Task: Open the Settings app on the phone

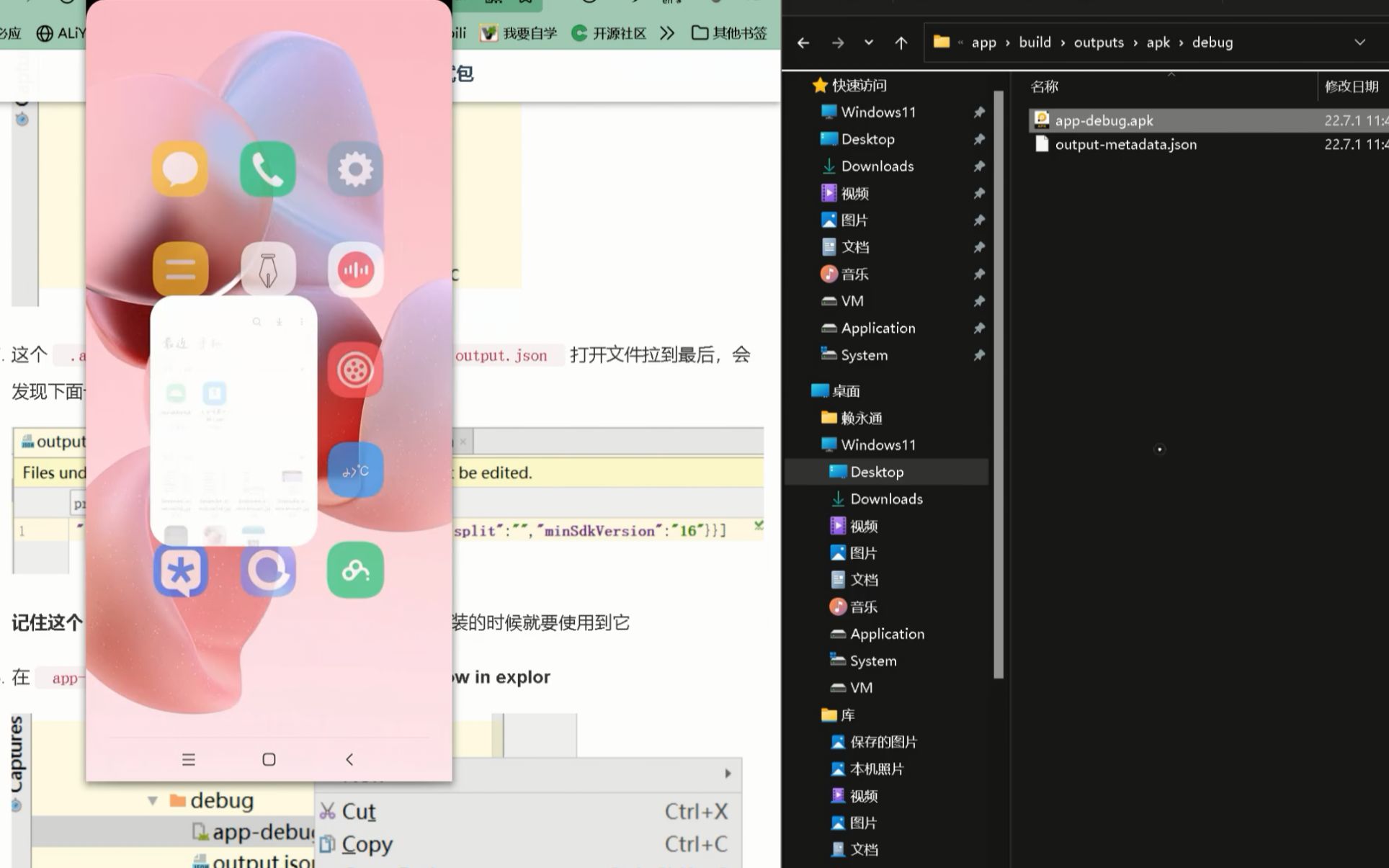Action: click(x=355, y=169)
